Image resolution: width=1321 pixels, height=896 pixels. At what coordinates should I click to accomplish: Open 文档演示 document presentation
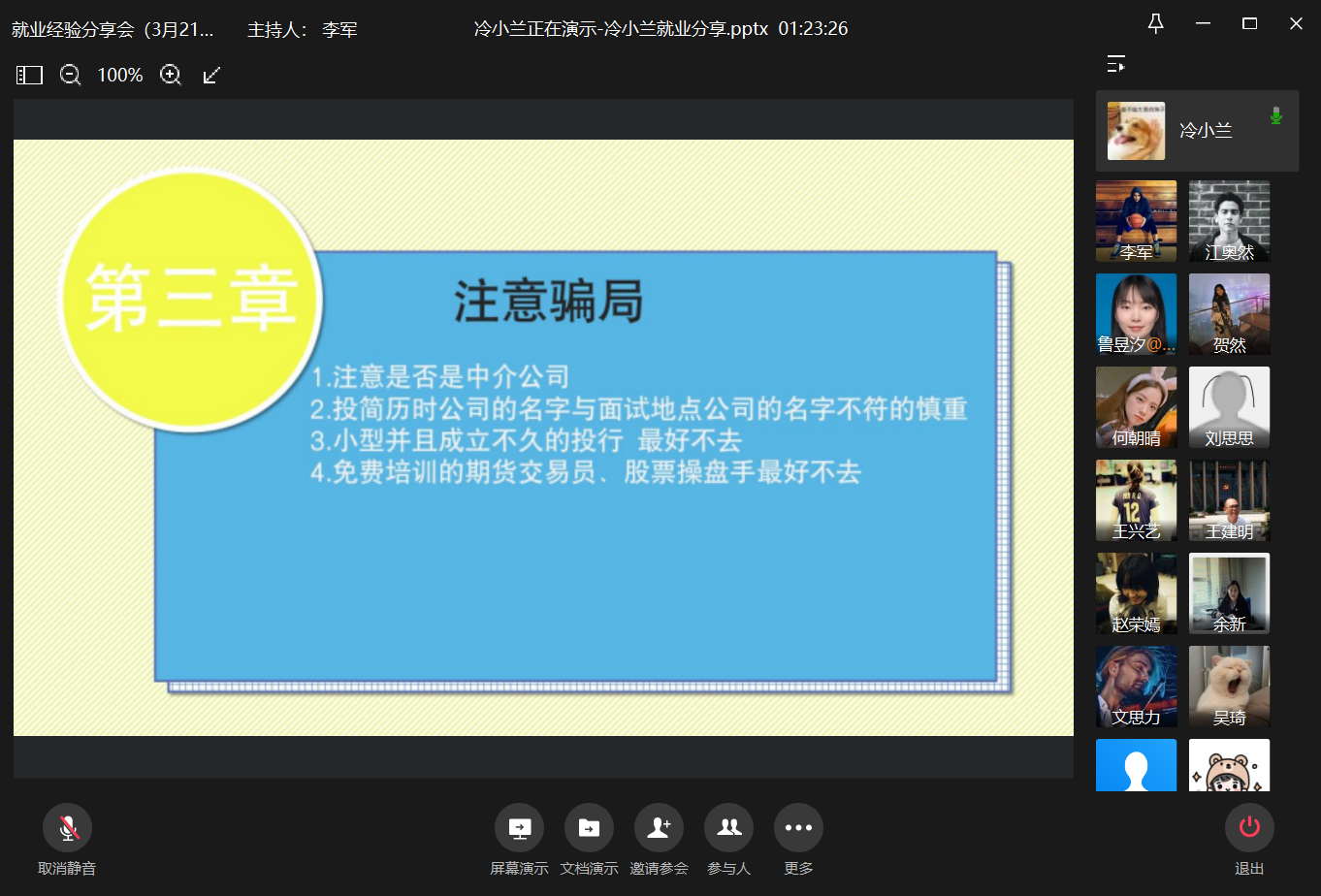(589, 828)
